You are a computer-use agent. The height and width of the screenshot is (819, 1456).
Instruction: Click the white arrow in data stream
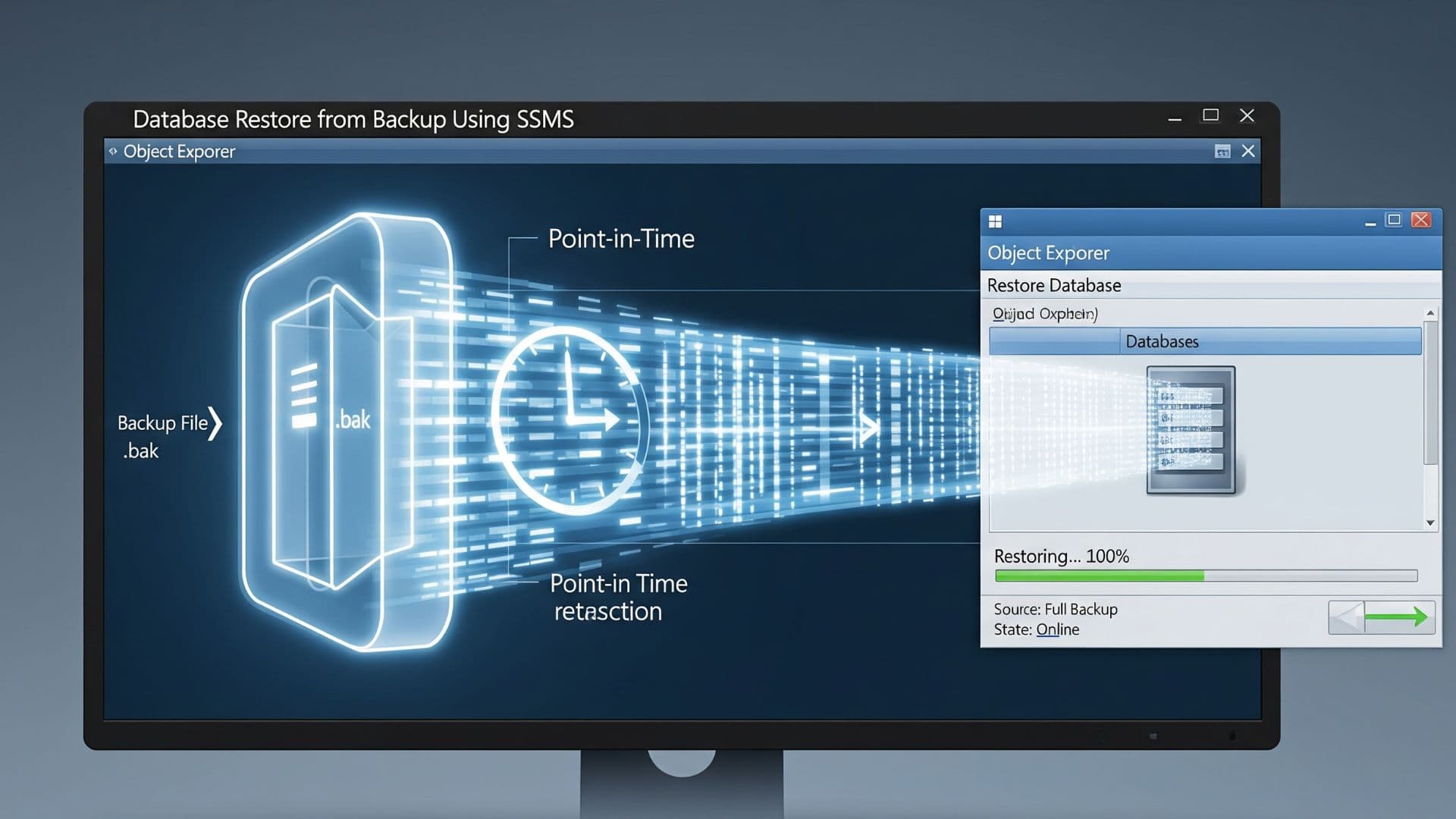[x=869, y=428]
